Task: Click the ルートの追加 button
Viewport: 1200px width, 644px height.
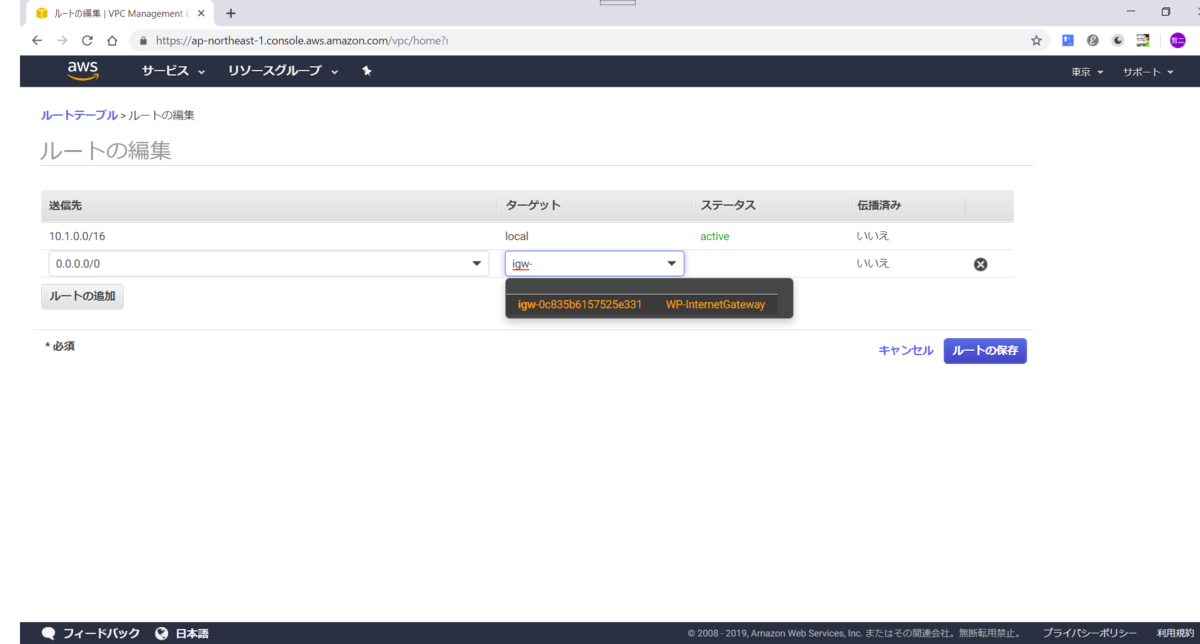Action: point(82,296)
